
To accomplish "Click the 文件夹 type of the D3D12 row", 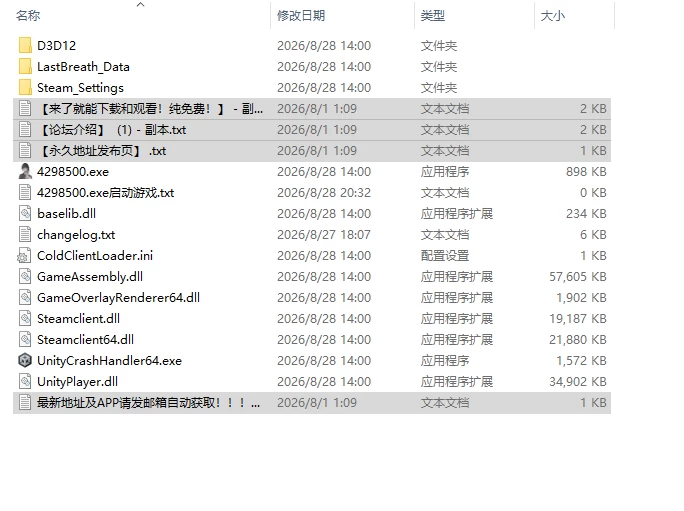I will 439,45.
